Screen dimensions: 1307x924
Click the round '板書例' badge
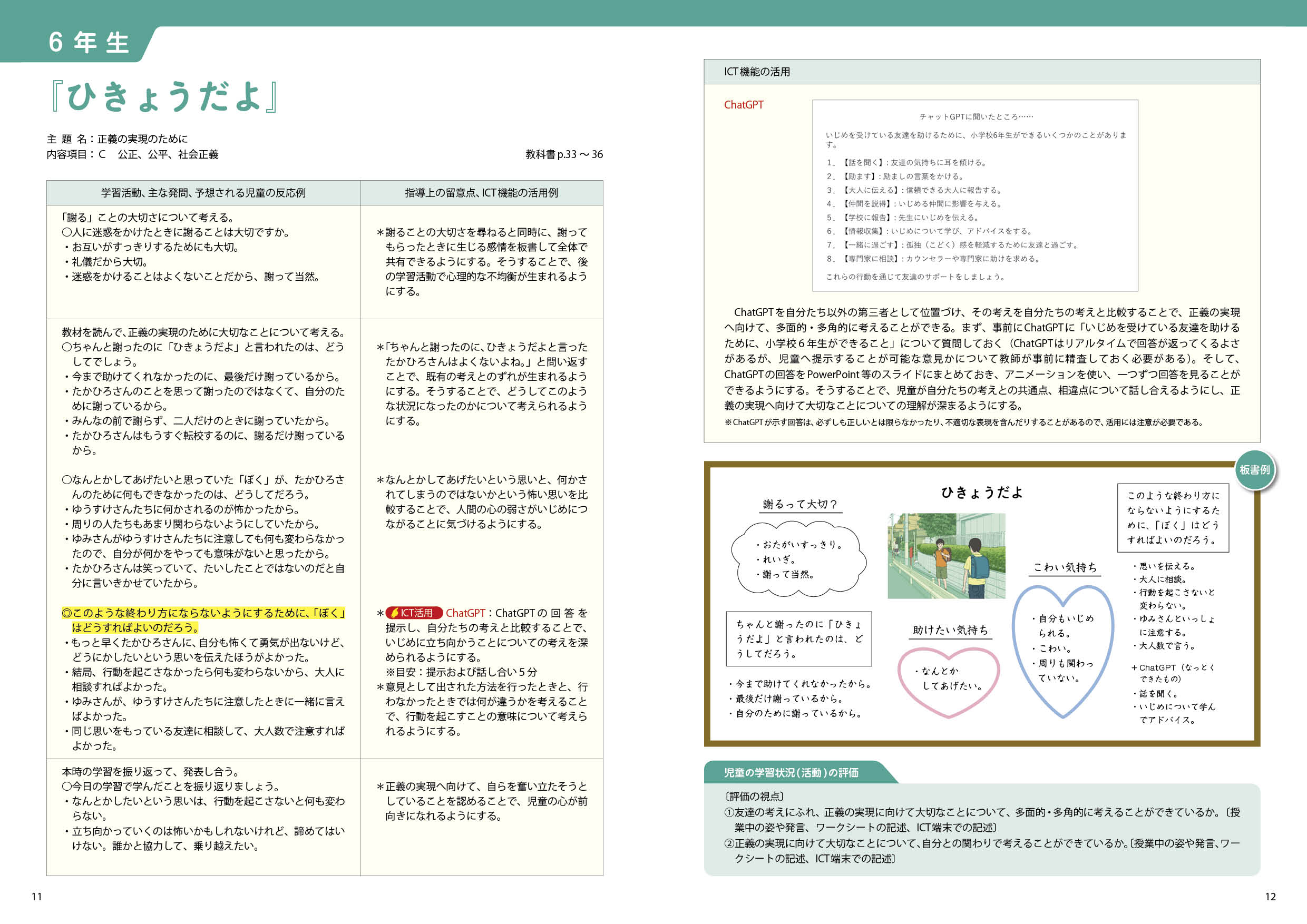click(1255, 470)
